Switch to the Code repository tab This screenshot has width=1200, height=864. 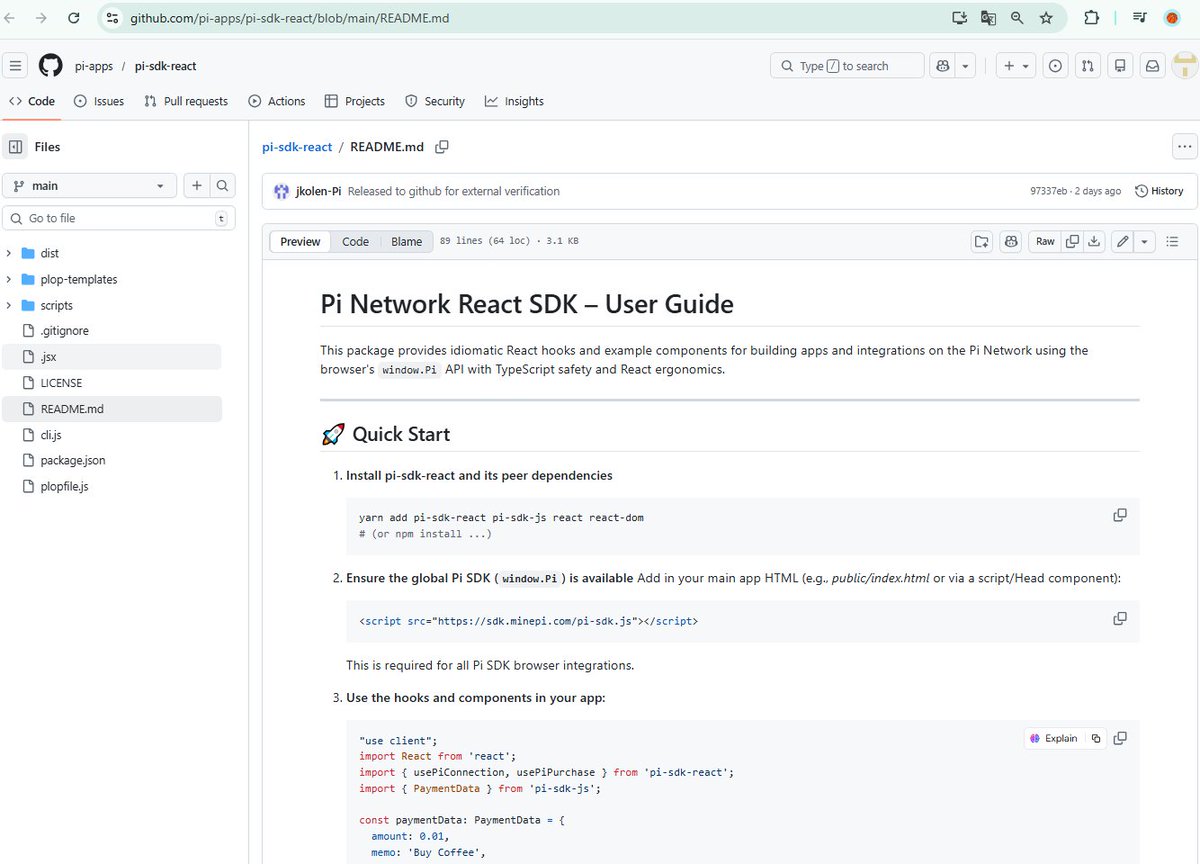click(x=32, y=101)
